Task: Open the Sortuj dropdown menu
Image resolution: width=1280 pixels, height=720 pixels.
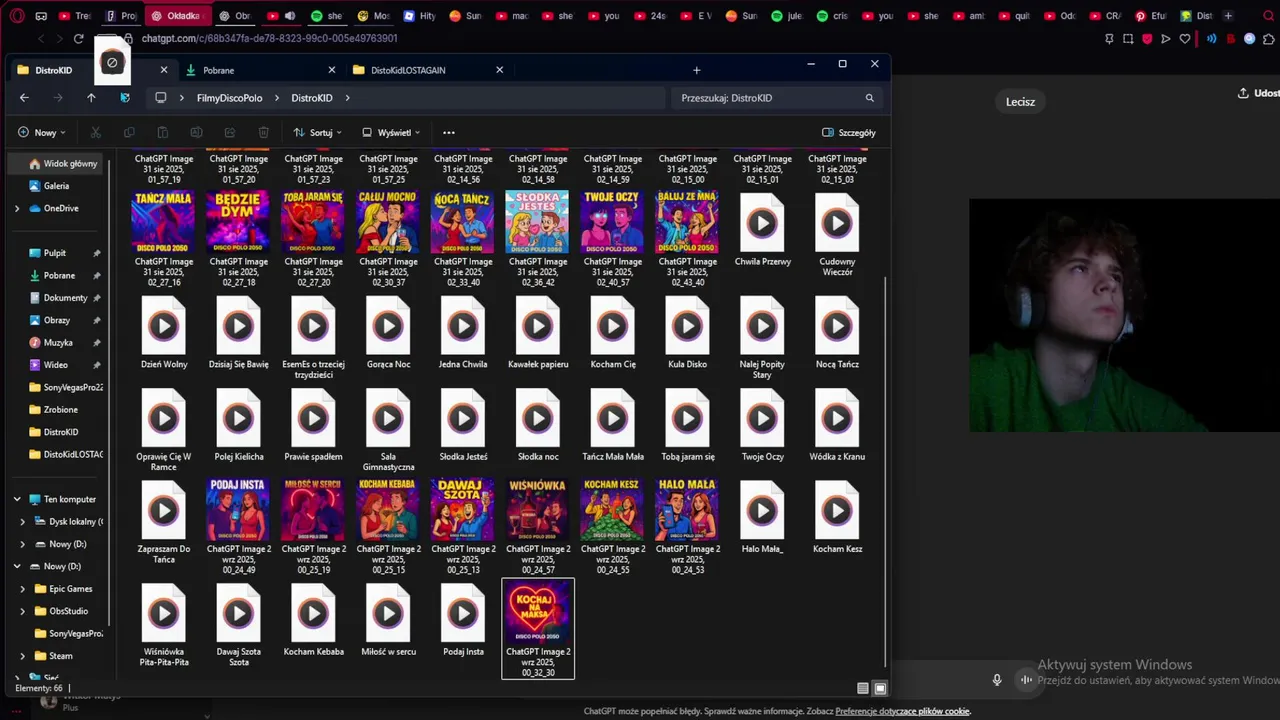Action: click(x=317, y=132)
